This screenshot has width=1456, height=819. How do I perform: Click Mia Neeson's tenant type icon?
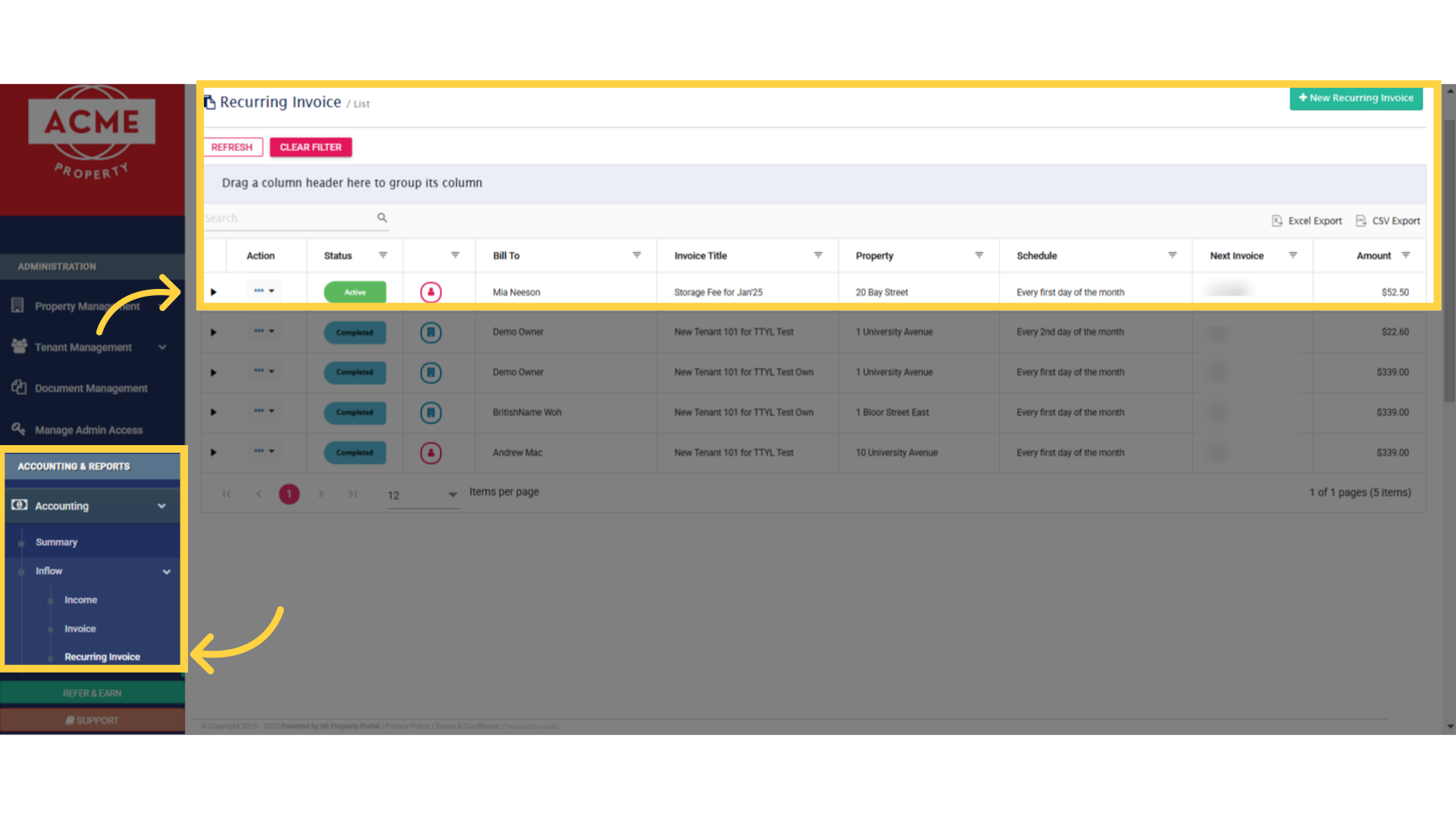coord(431,292)
